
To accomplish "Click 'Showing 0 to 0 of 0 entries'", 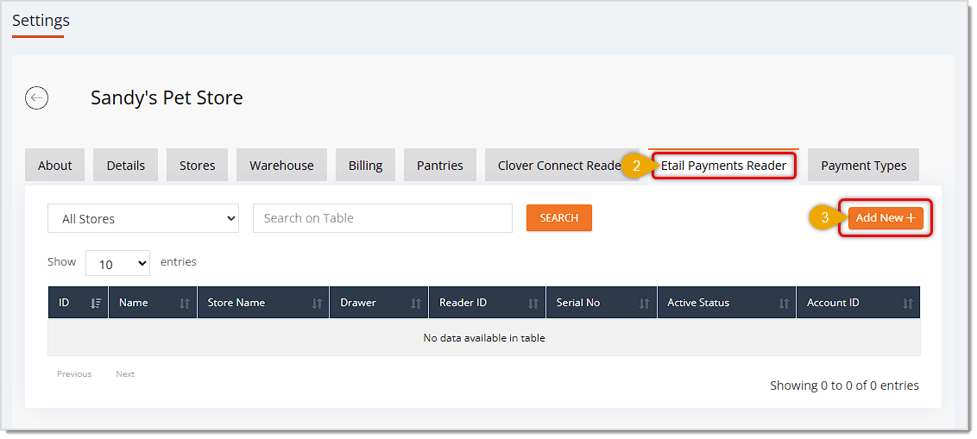I will 844,385.
